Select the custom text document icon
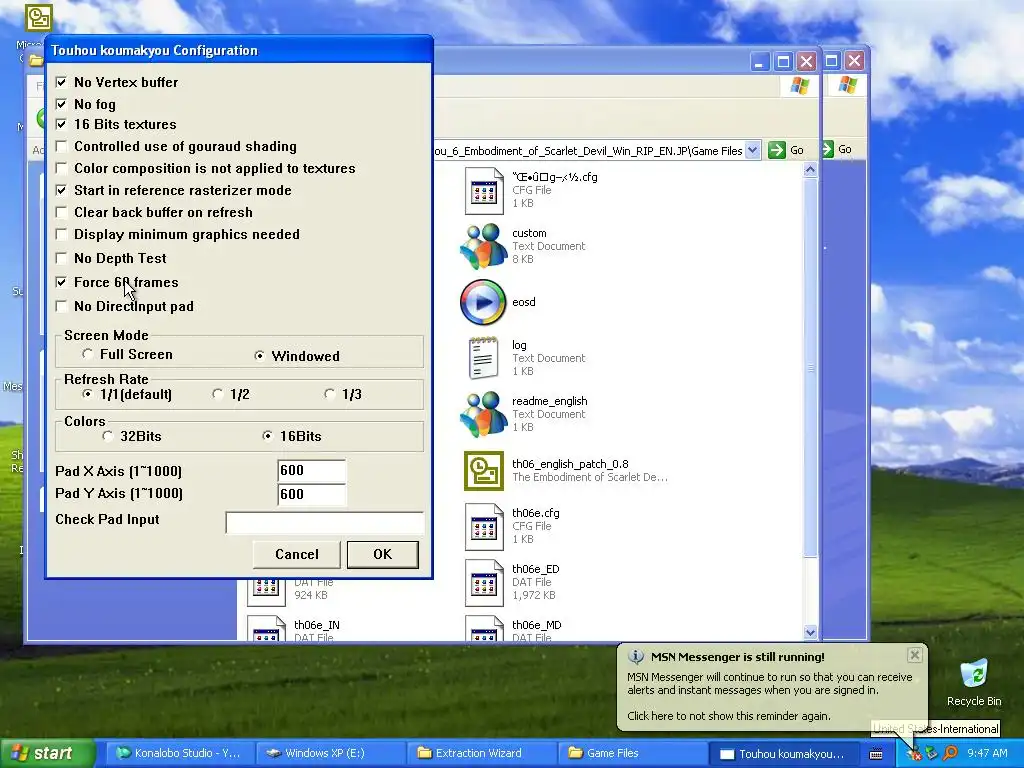The height and width of the screenshot is (768, 1024). 484,246
